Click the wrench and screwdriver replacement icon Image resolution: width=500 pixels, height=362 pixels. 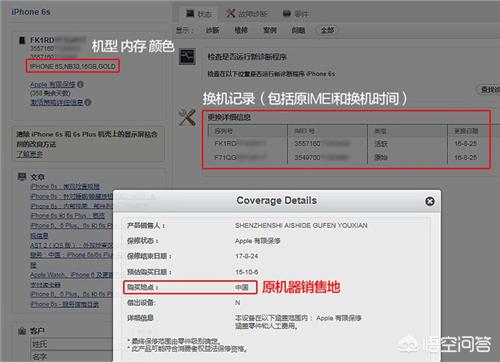pos(187,117)
